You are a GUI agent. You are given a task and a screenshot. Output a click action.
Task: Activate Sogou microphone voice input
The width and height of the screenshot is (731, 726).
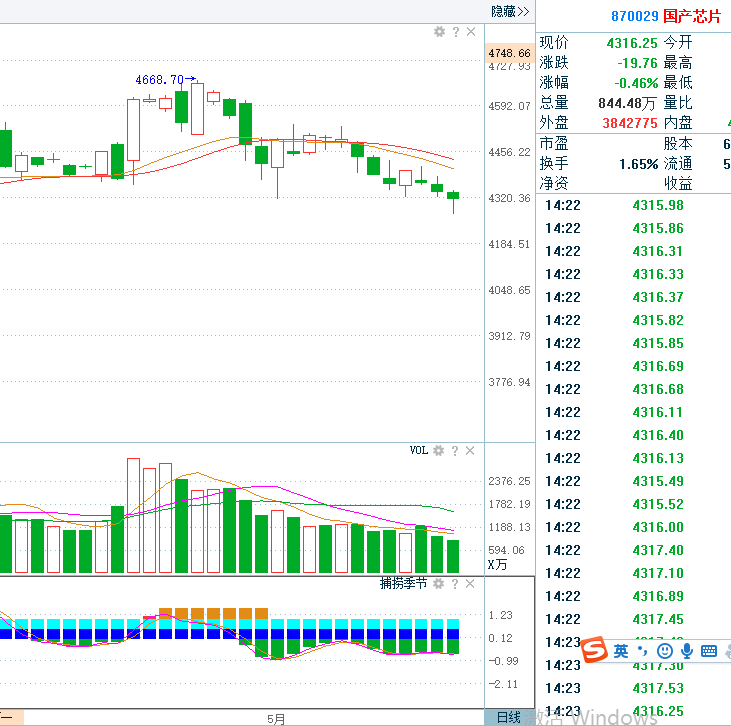[687, 651]
